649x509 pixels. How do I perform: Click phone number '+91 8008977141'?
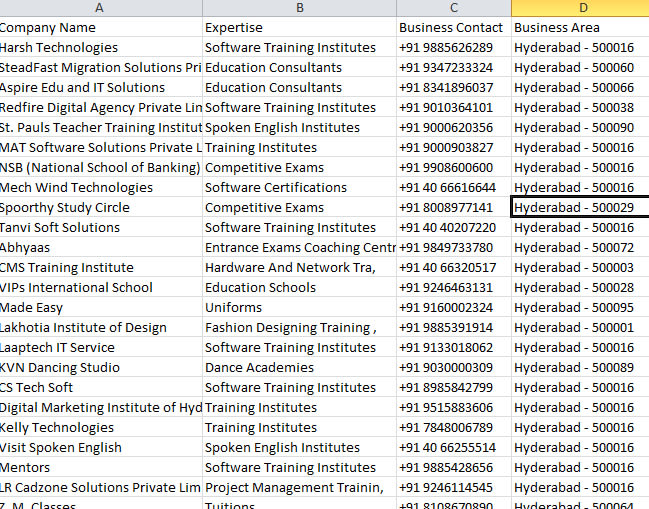tap(454, 207)
